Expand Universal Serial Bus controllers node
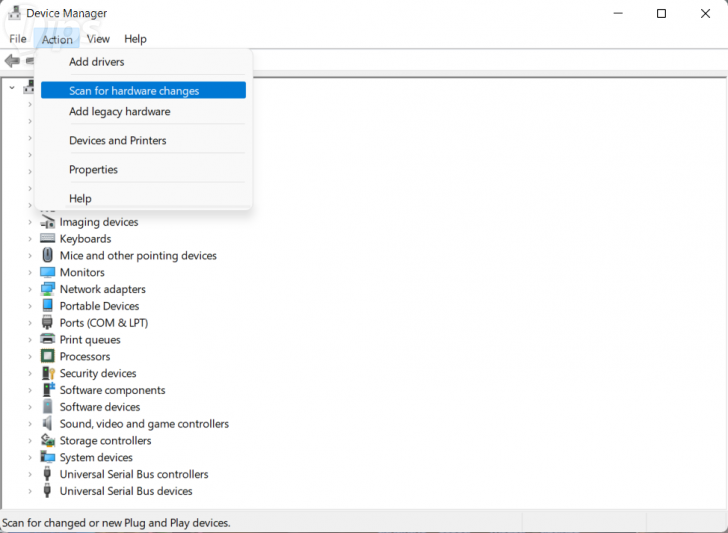This screenshot has height=533, width=728. point(30,474)
